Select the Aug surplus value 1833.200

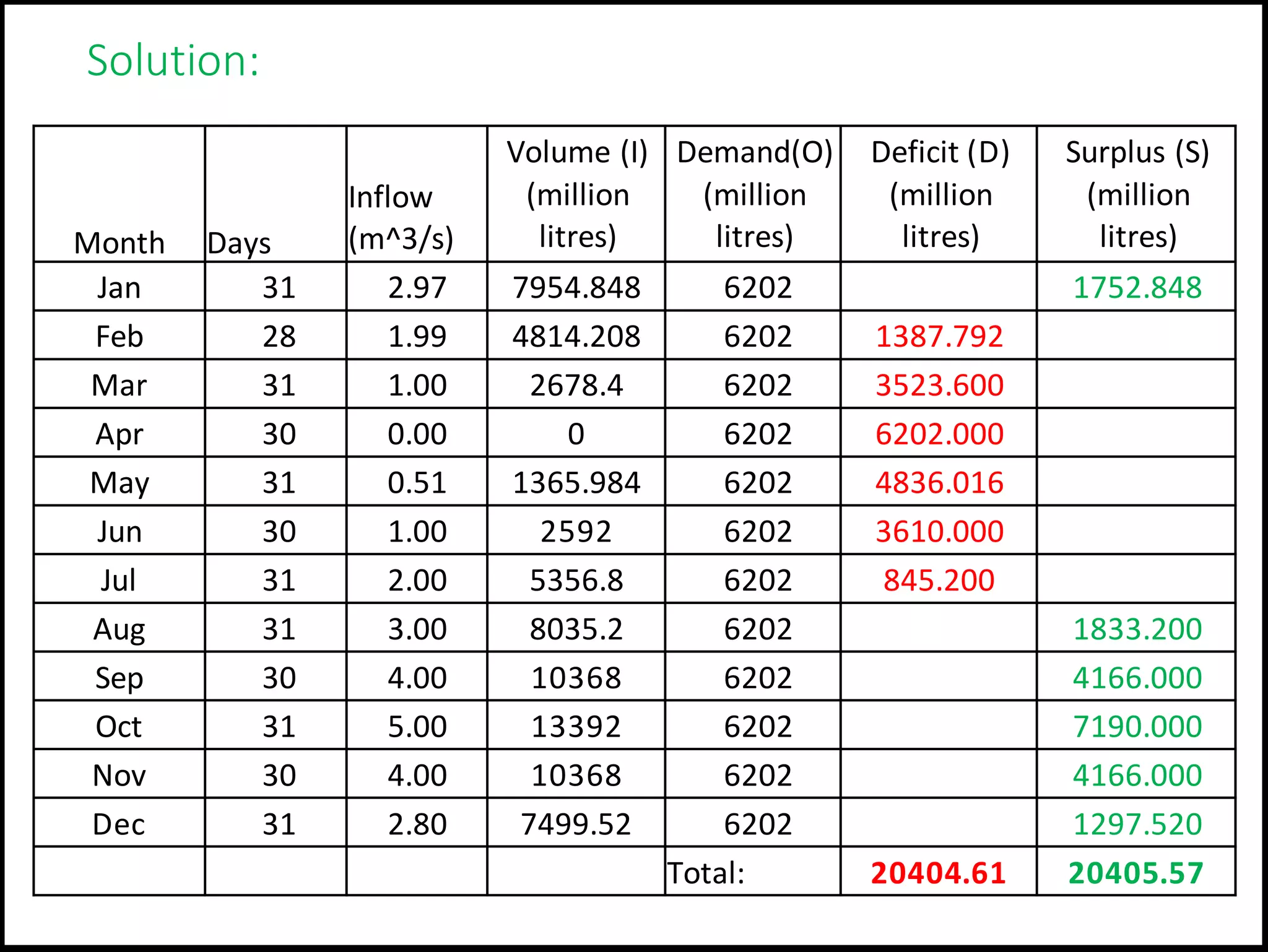[1137, 629]
